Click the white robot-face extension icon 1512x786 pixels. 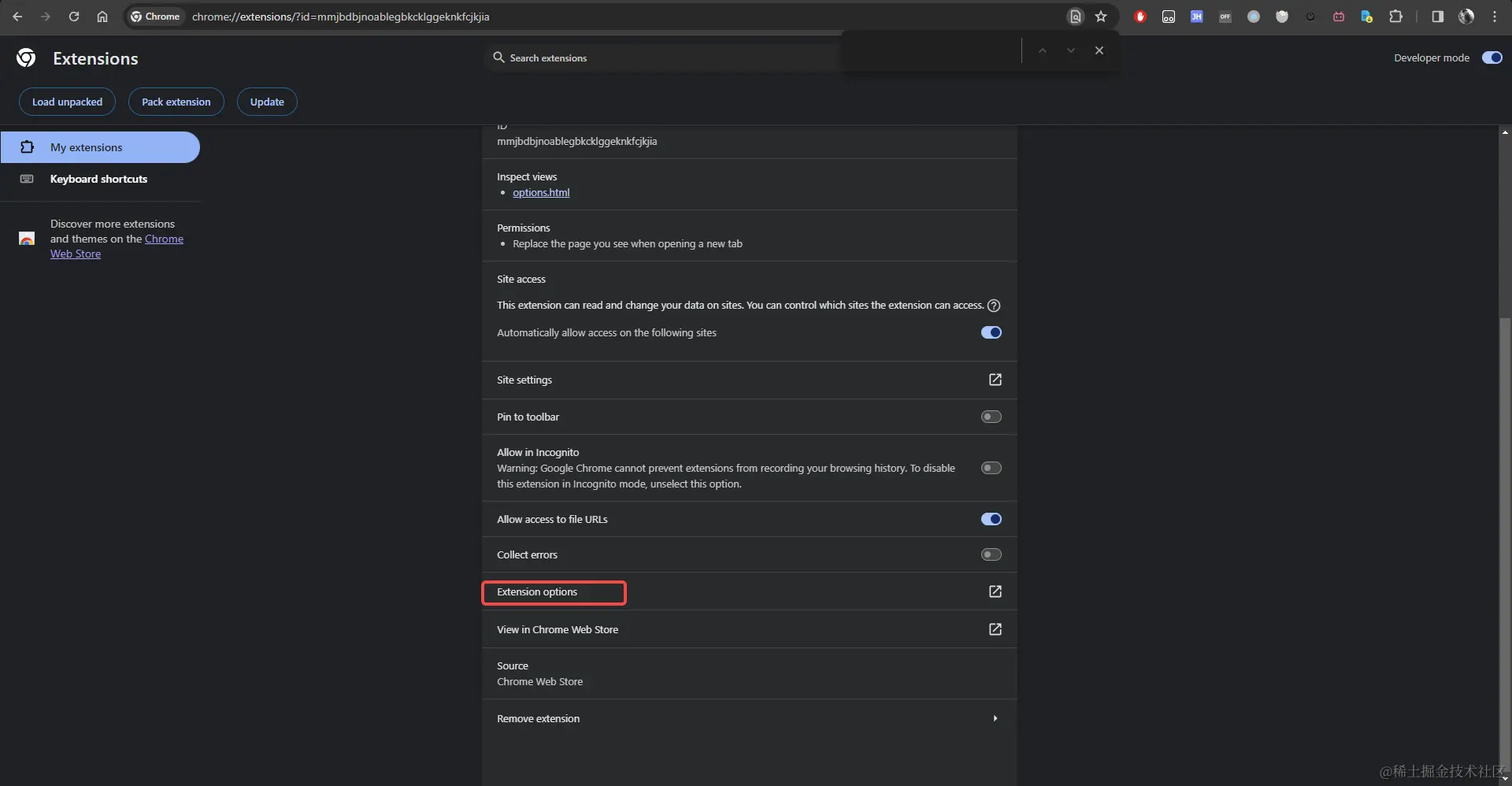[x=1168, y=17]
